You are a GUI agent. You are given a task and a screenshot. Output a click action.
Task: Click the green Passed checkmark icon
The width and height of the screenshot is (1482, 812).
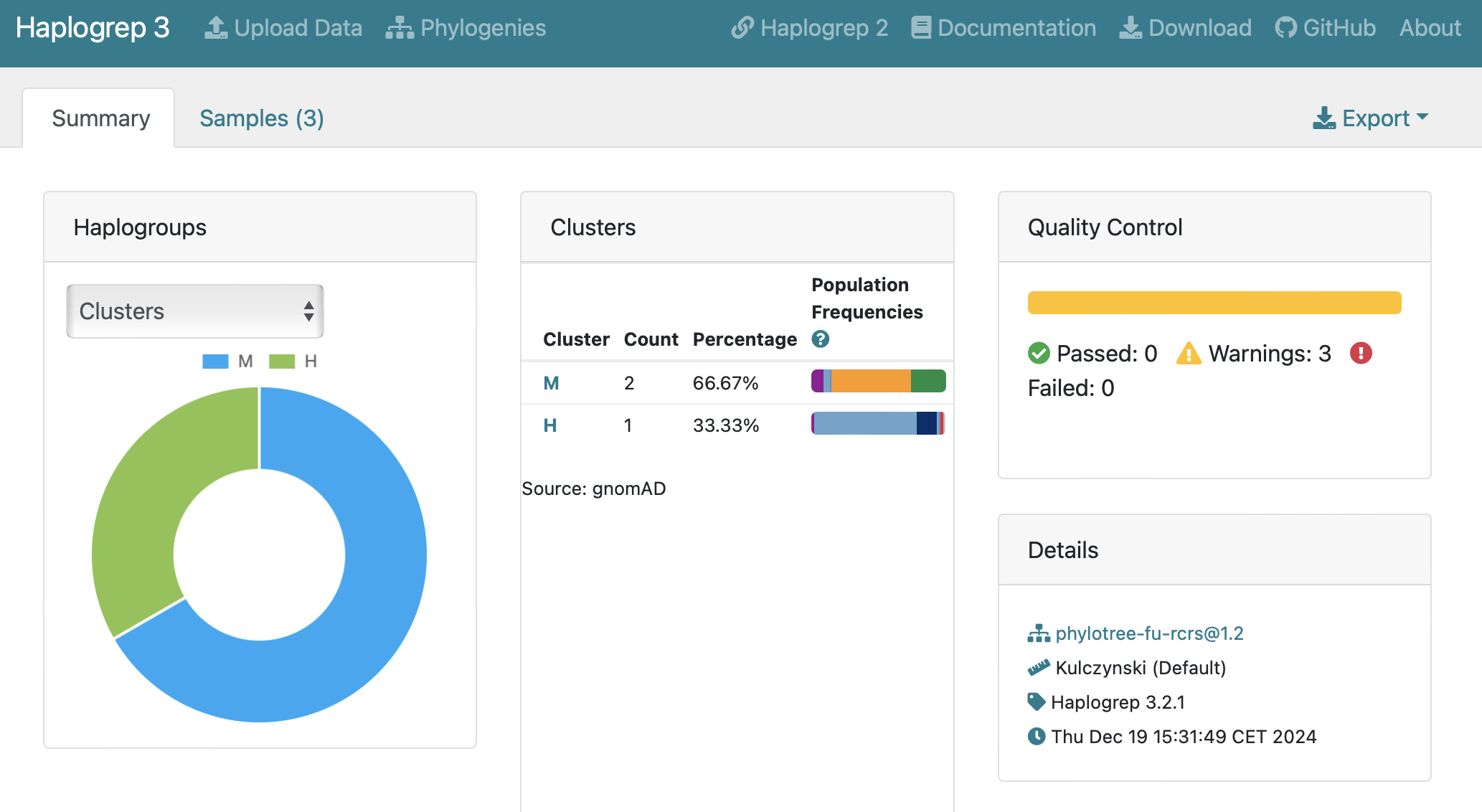[1039, 353]
